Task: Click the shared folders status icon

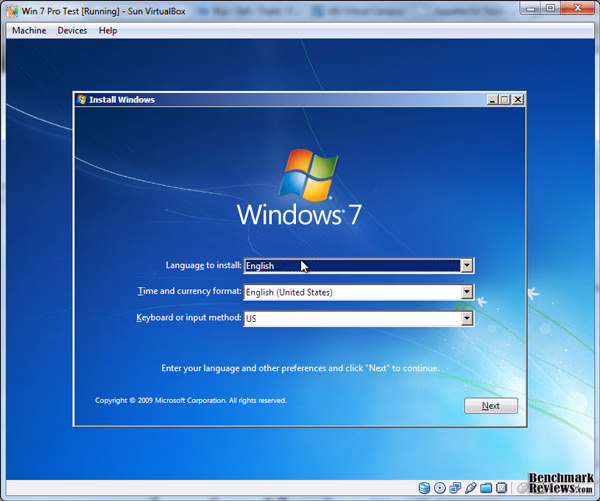Action: [x=486, y=488]
